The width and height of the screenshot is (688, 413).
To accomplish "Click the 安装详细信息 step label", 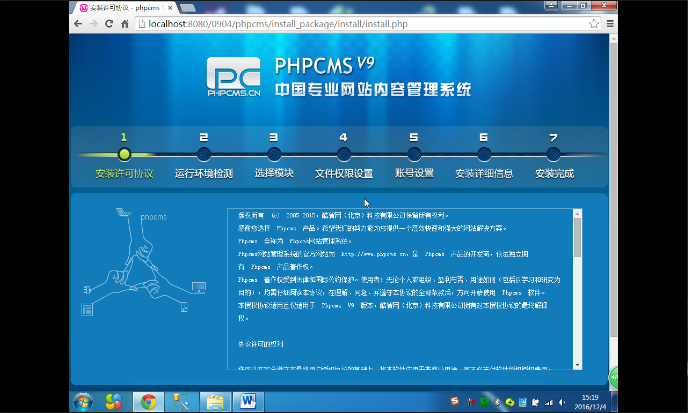I will [x=484, y=174].
